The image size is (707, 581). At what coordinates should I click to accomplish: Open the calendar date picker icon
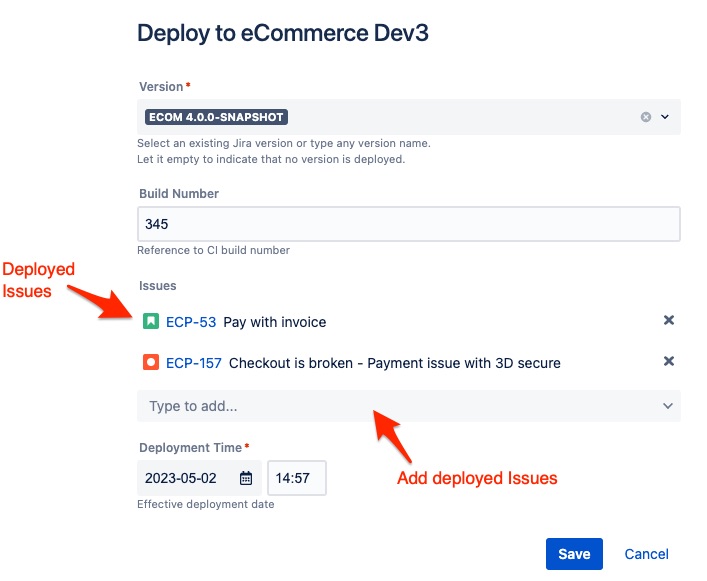click(245, 478)
